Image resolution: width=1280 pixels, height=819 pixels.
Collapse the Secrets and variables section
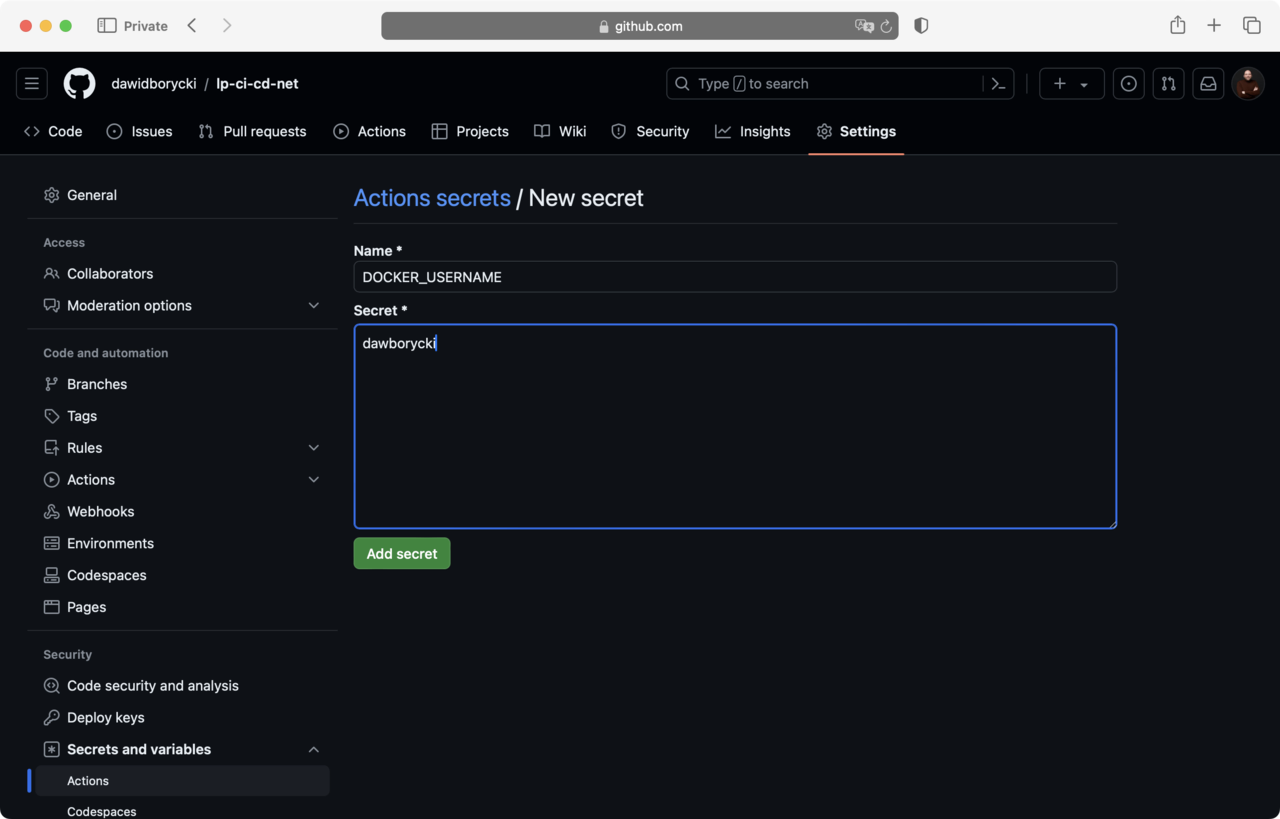[313, 749]
